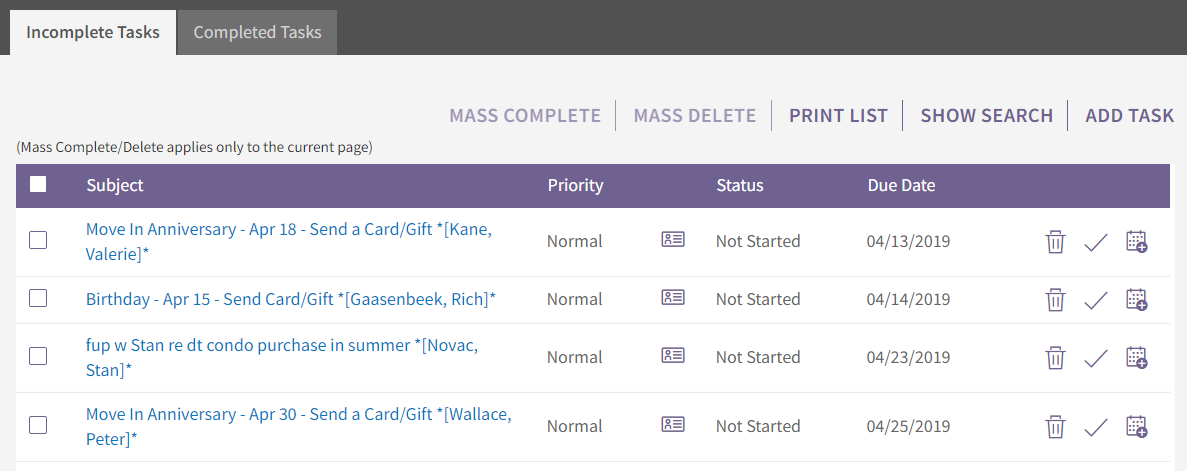Screen dimensions: 1187x471
Task: Open the Move In Anniversary Apr 30 task link
Action: (x=298, y=426)
